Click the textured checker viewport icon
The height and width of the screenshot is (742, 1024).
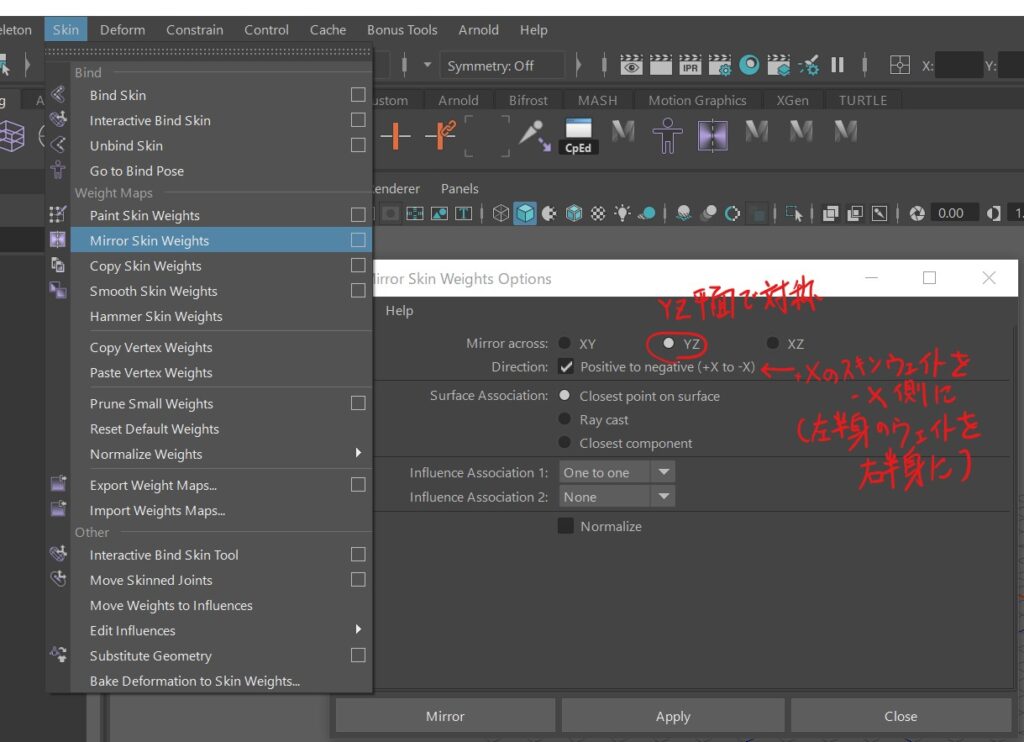click(x=598, y=214)
